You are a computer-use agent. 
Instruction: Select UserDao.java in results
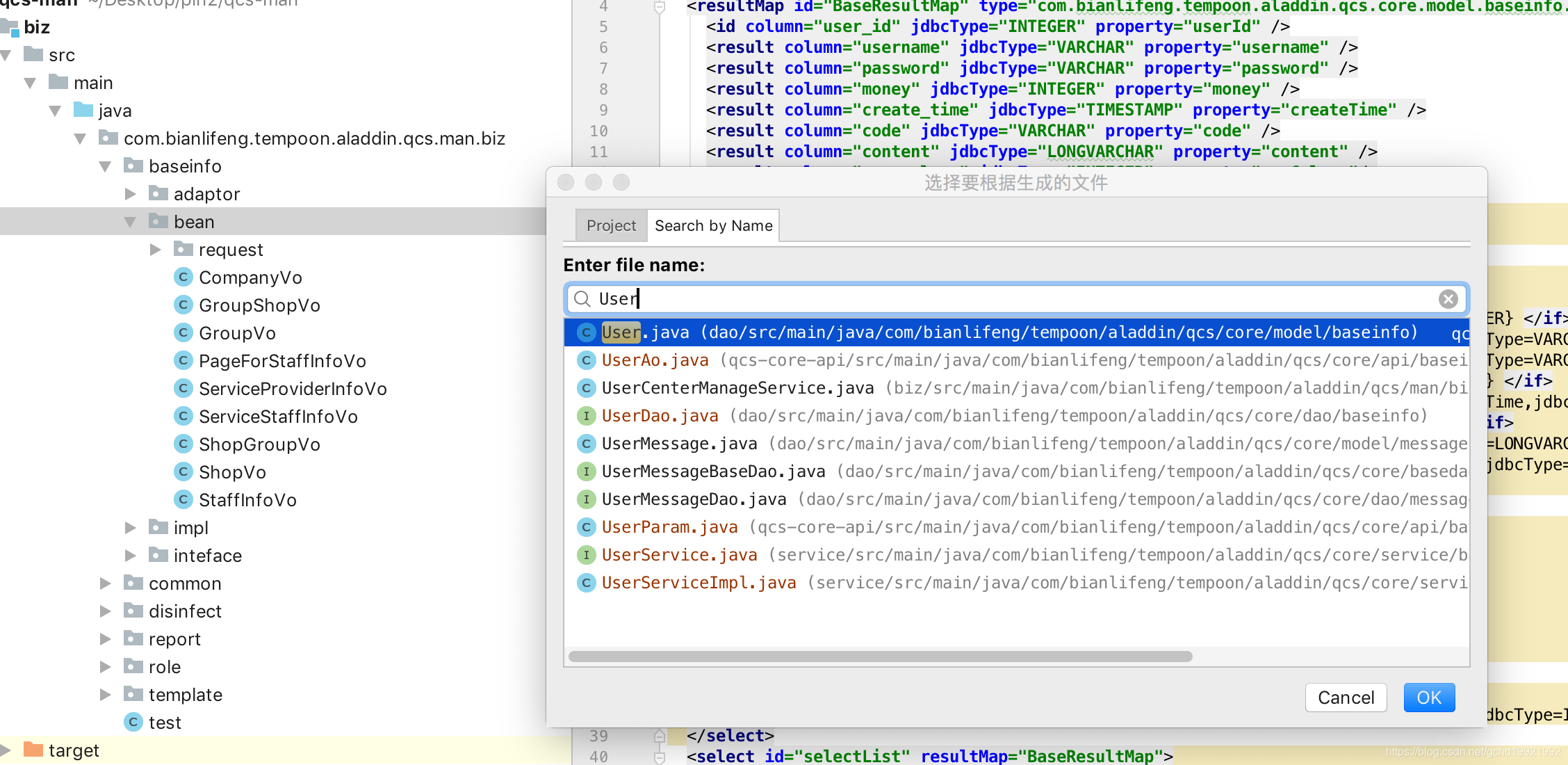click(1016, 416)
